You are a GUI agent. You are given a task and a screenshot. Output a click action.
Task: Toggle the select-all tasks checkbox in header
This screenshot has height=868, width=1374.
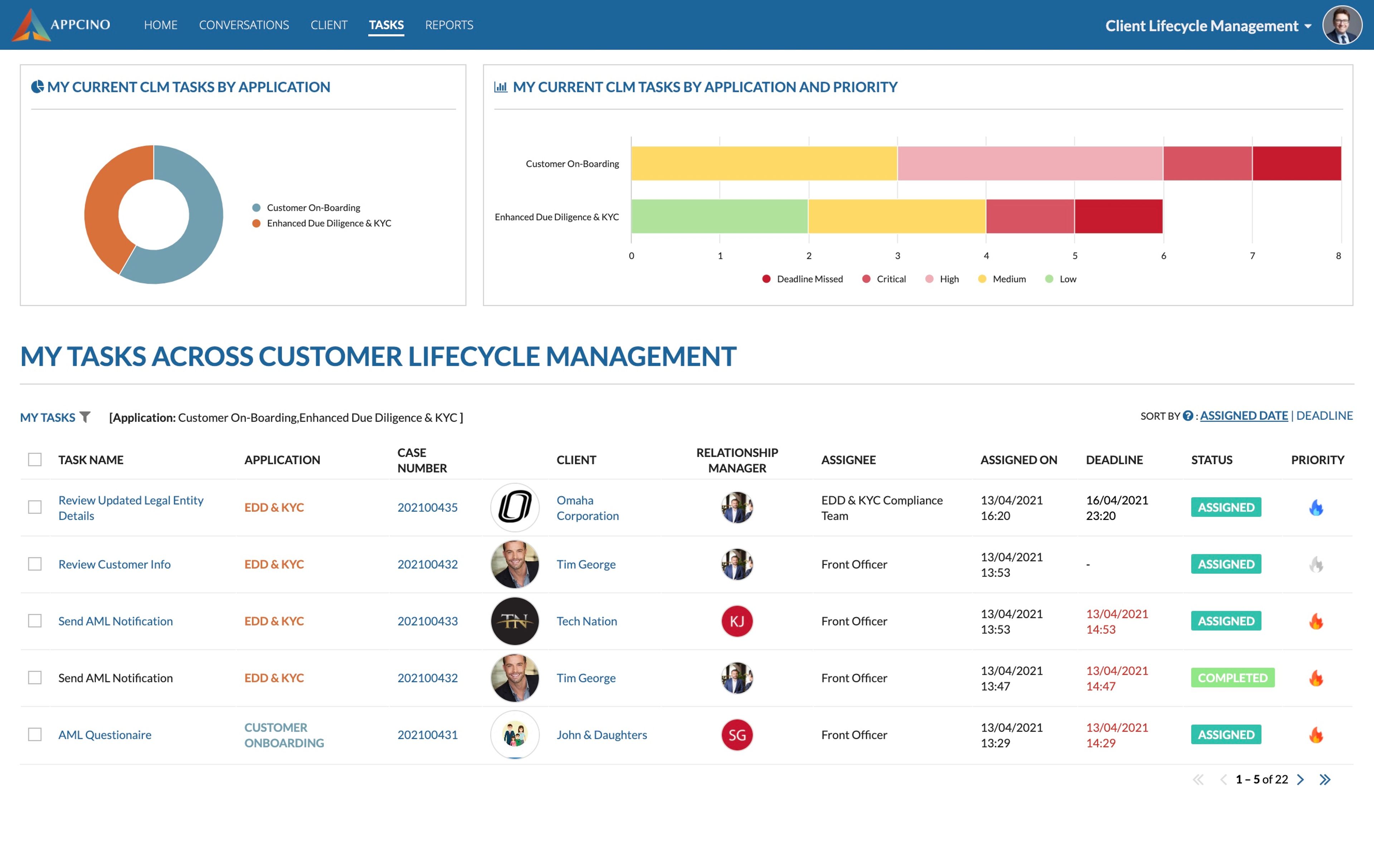[35, 459]
